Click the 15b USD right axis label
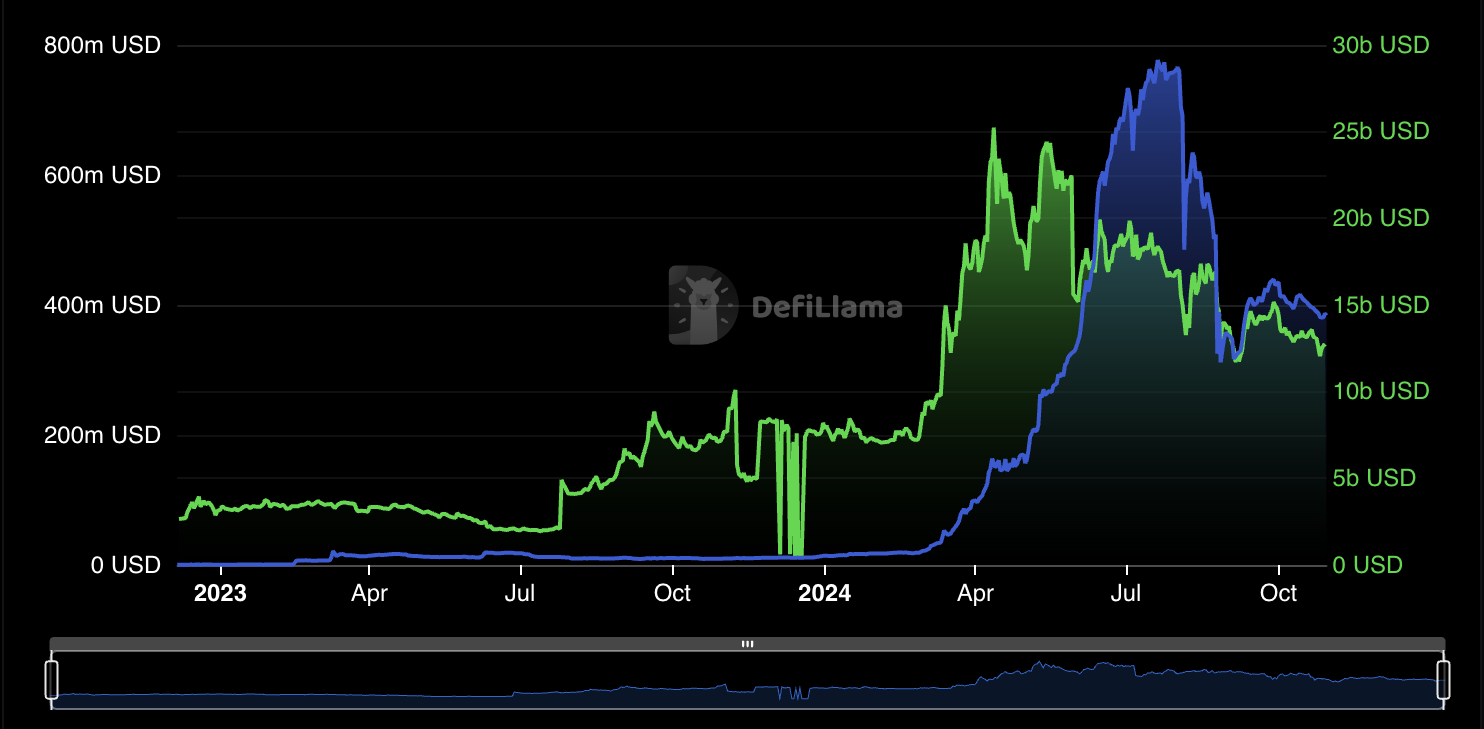1484x729 pixels. 1381,304
